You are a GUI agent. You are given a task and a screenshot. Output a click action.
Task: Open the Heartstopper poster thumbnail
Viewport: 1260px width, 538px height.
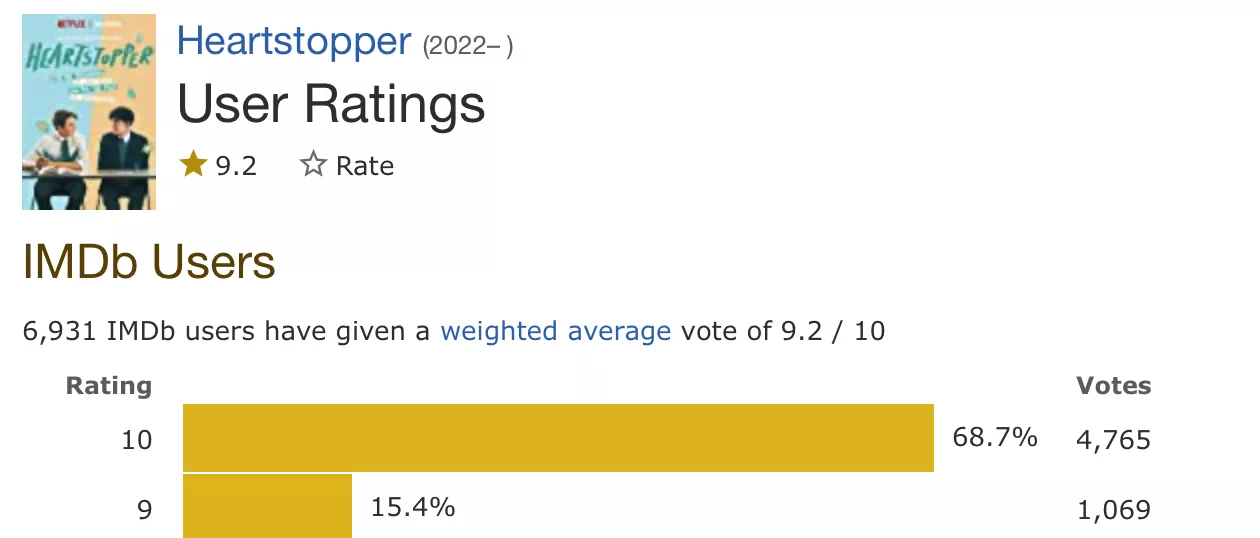(89, 112)
